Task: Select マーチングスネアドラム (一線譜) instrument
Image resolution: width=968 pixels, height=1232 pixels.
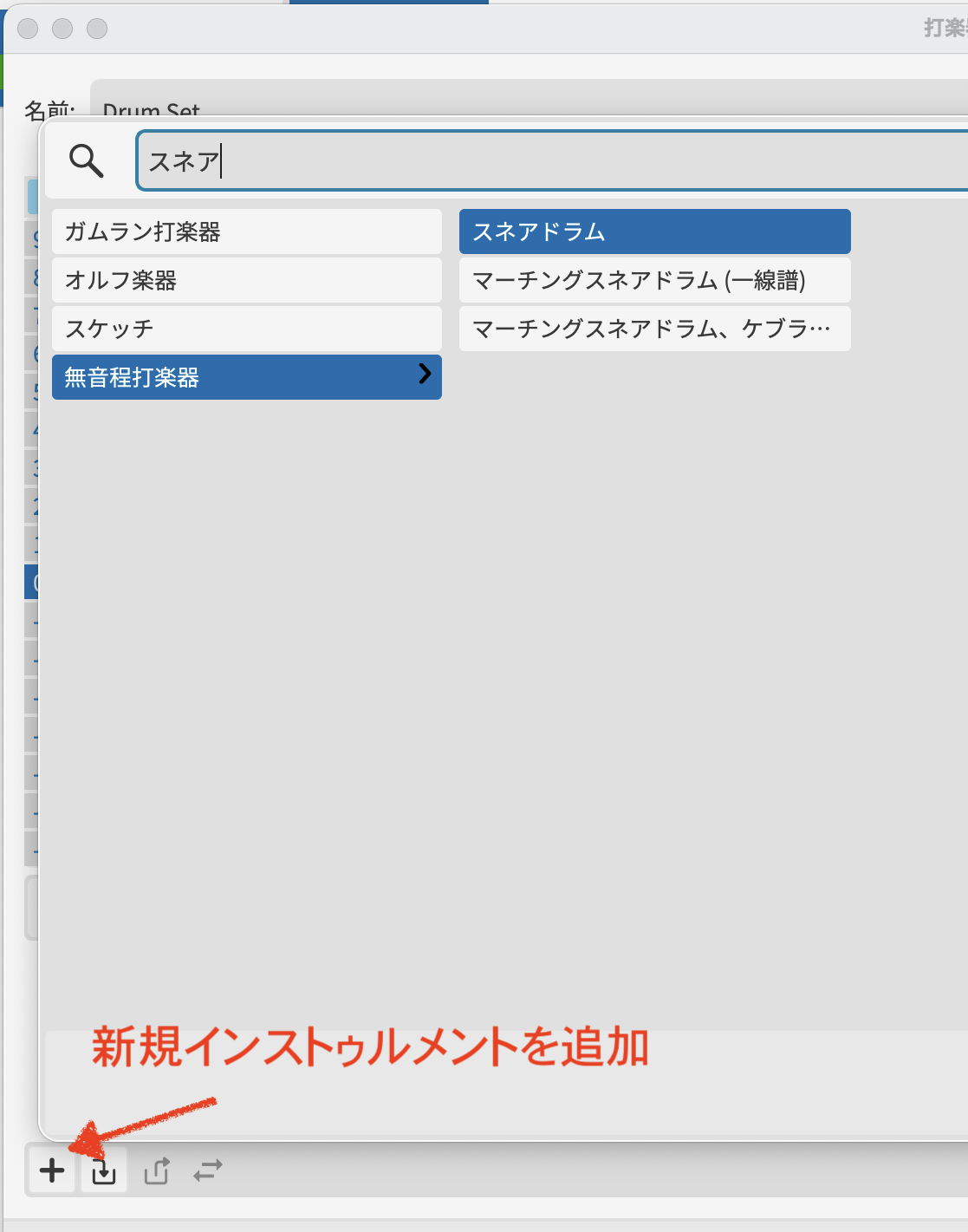Action: click(x=654, y=281)
